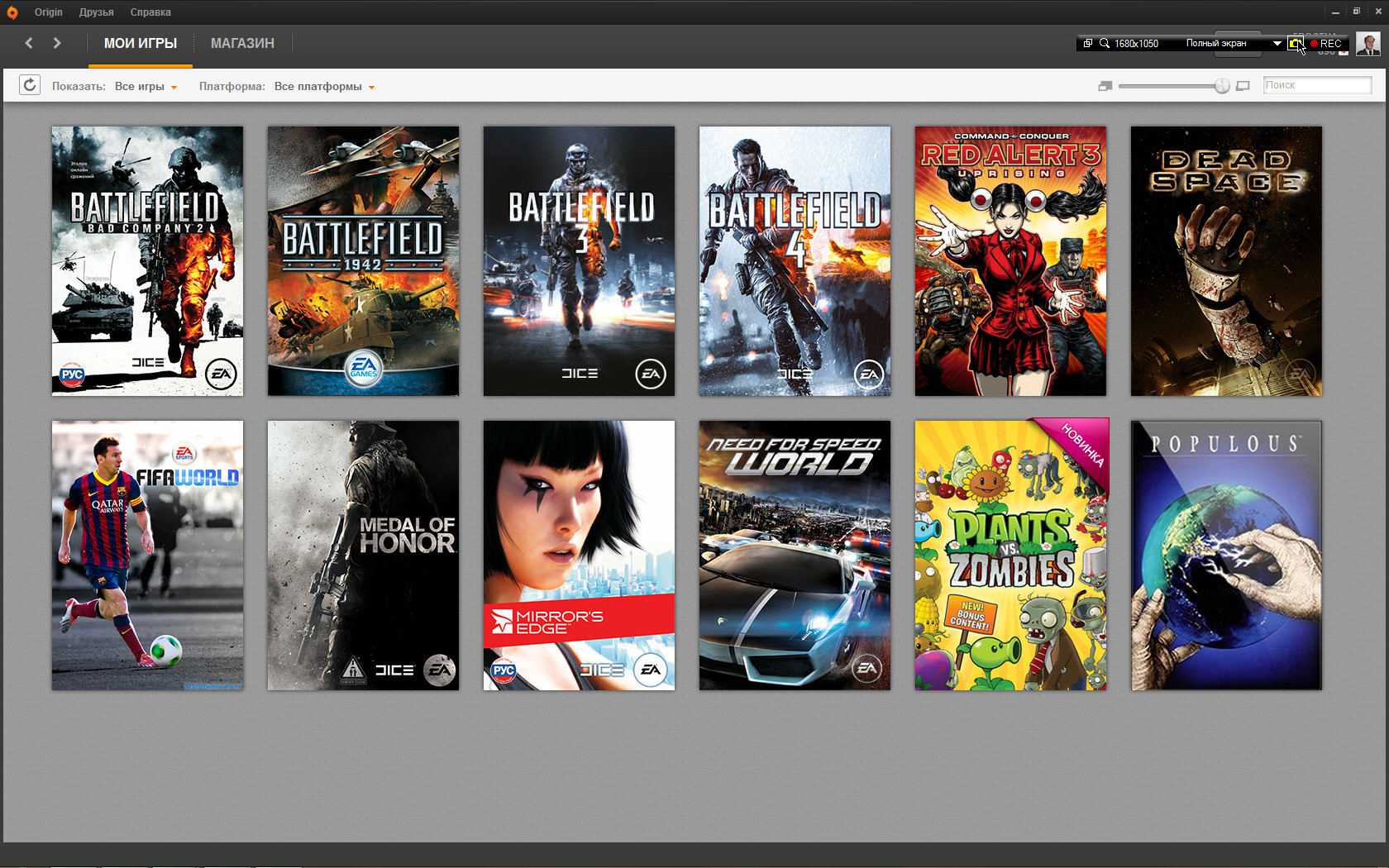Expand the Полный экран recorder dropdown
Screen dimensions: 1389x868
(x=1277, y=43)
